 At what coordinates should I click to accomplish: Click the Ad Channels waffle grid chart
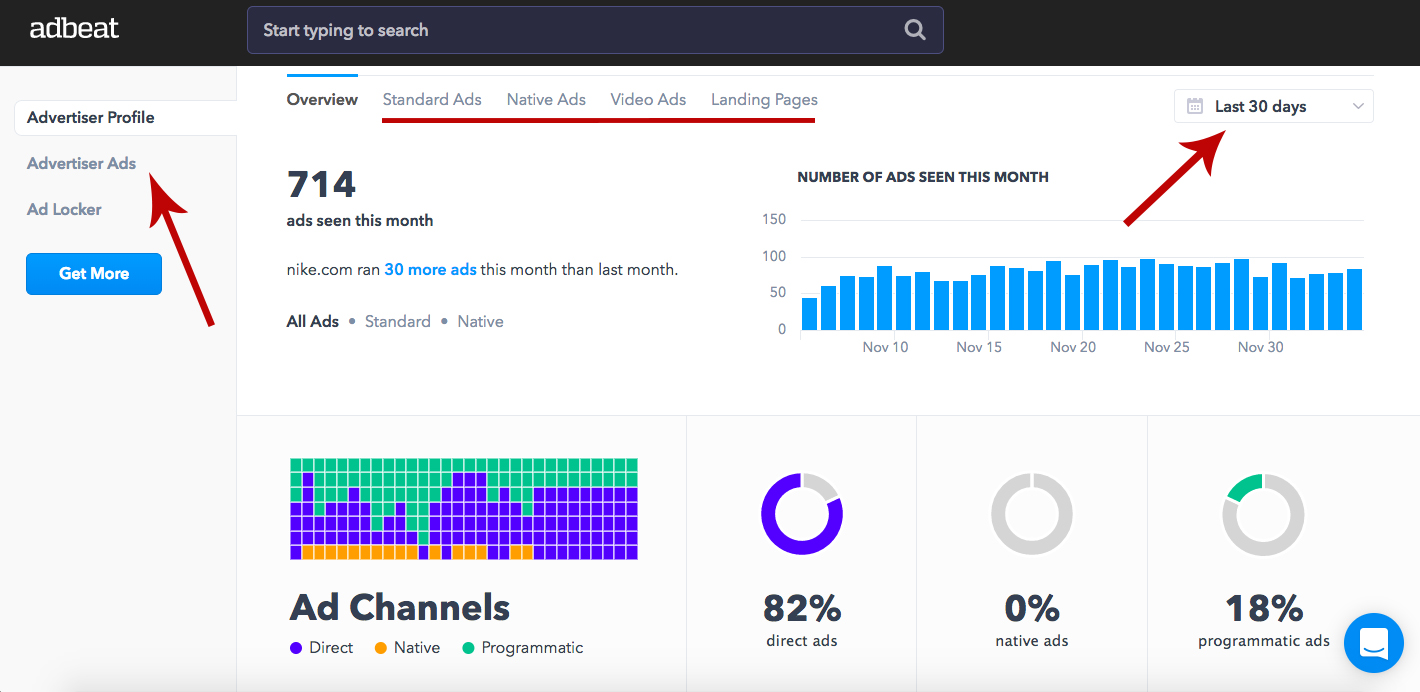click(x=464, y=509)
